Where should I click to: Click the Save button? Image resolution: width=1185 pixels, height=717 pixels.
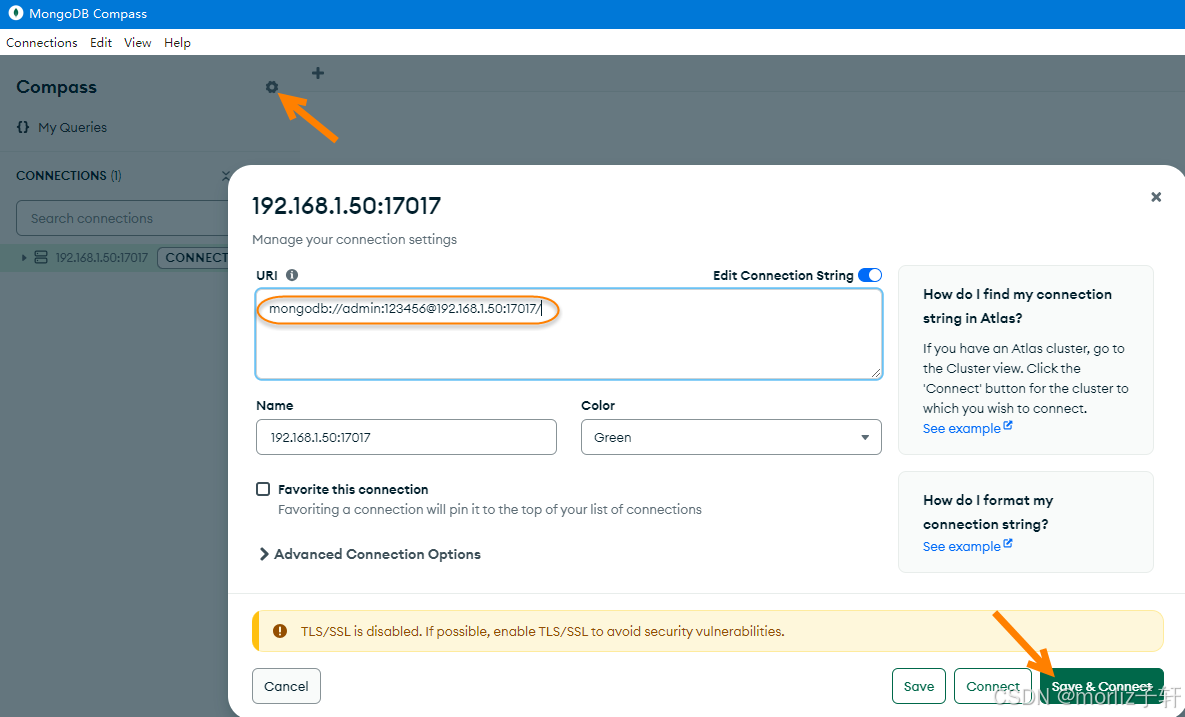pos(918,686)
